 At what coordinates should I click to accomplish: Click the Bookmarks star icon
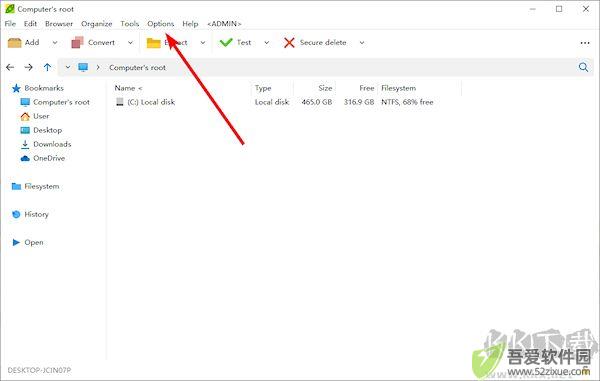pos(16,88)
